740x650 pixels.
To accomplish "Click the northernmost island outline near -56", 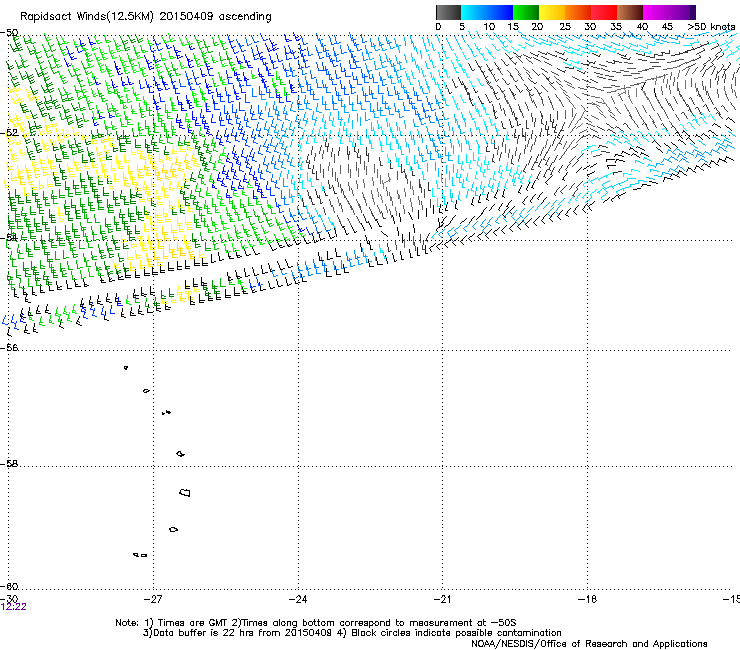I will click(x=126, y=368).
